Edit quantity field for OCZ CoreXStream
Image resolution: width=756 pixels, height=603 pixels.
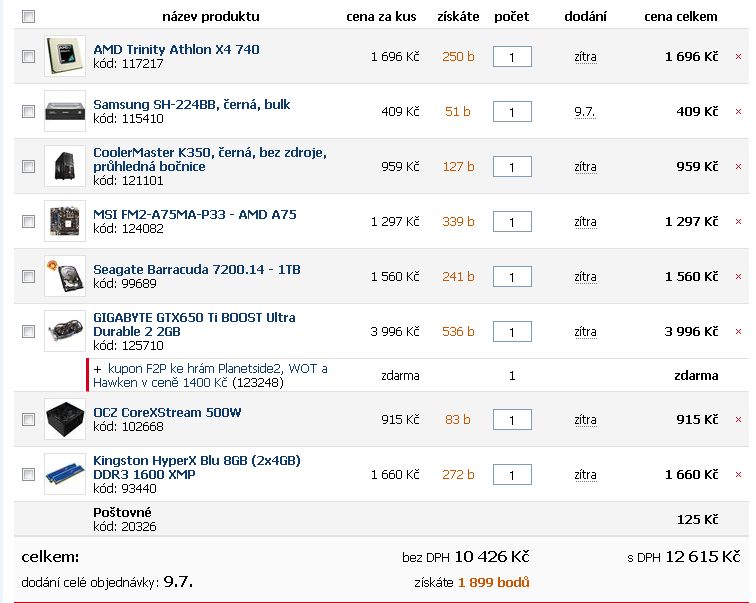[512, 420]
